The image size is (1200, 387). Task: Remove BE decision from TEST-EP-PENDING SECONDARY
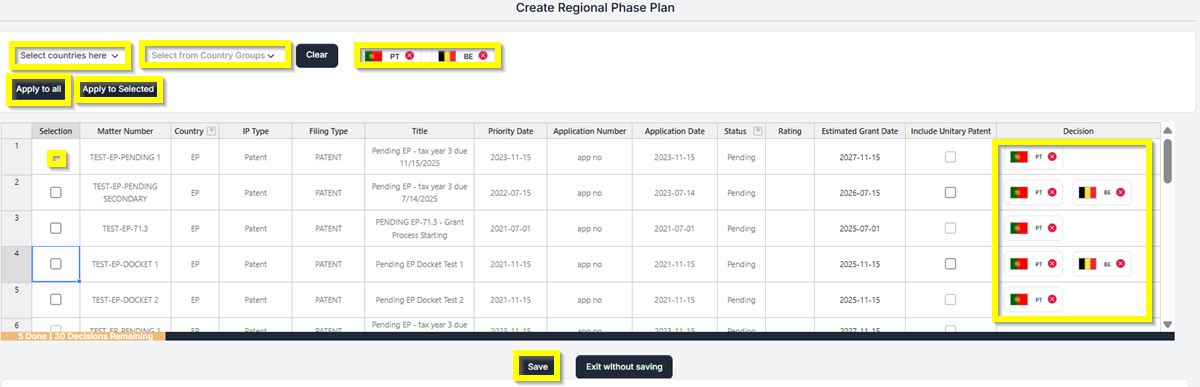point(1120,192)
